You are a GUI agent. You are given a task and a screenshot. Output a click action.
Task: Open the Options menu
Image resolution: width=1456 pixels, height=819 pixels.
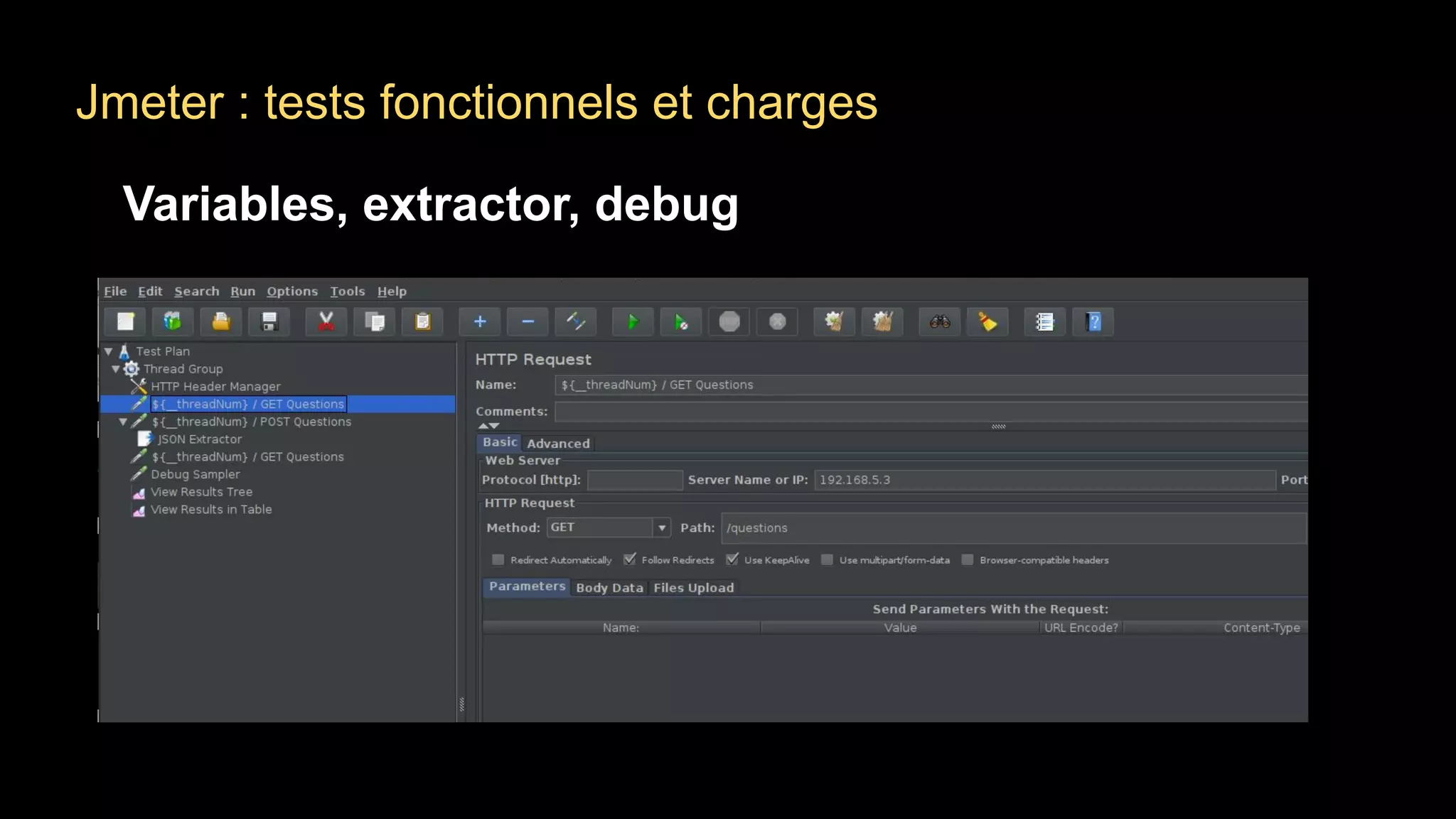[x=292, y=291]
